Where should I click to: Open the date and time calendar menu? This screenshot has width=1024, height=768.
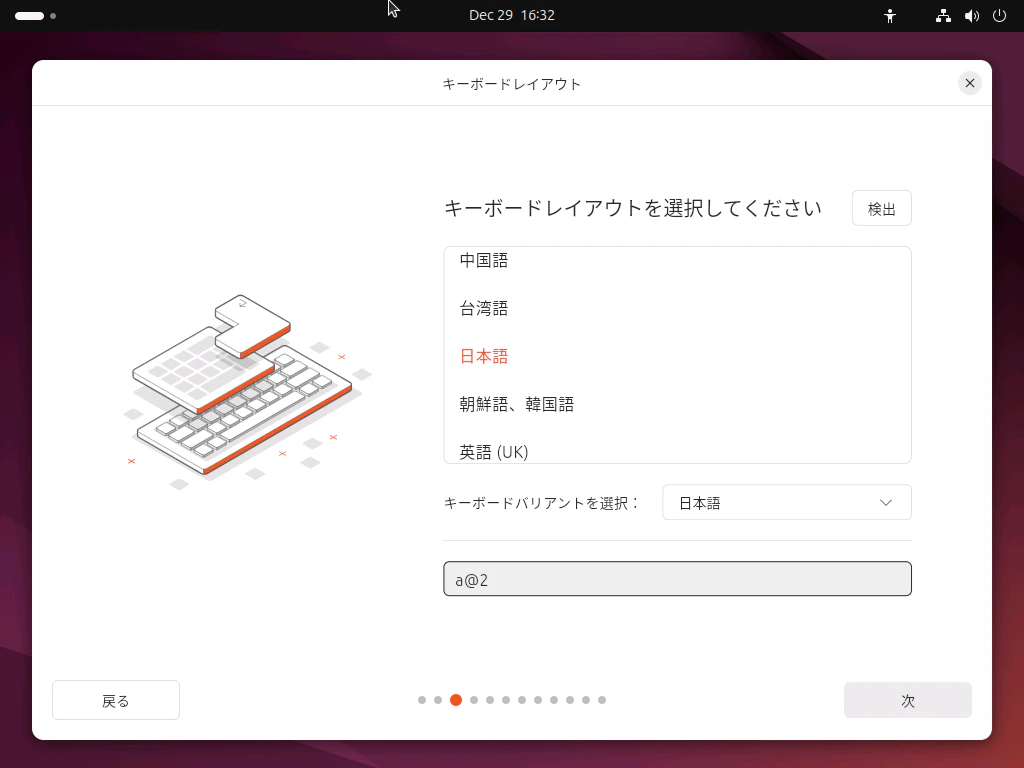(x=512, y=15)
